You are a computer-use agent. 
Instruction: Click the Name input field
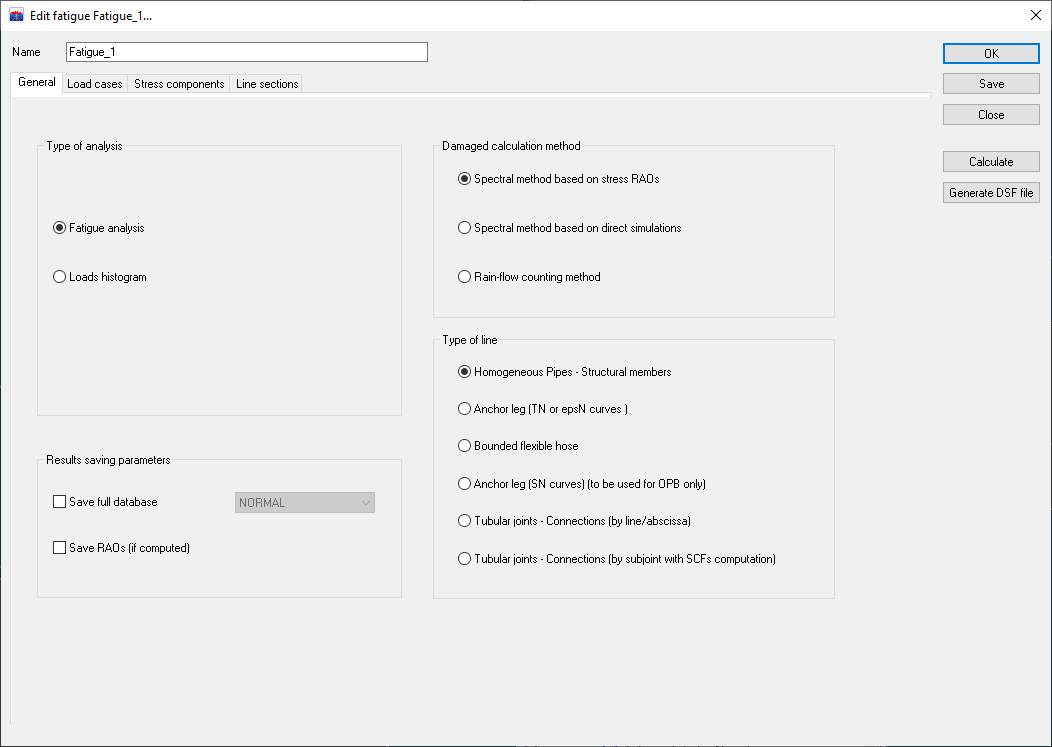click(246, 52)
